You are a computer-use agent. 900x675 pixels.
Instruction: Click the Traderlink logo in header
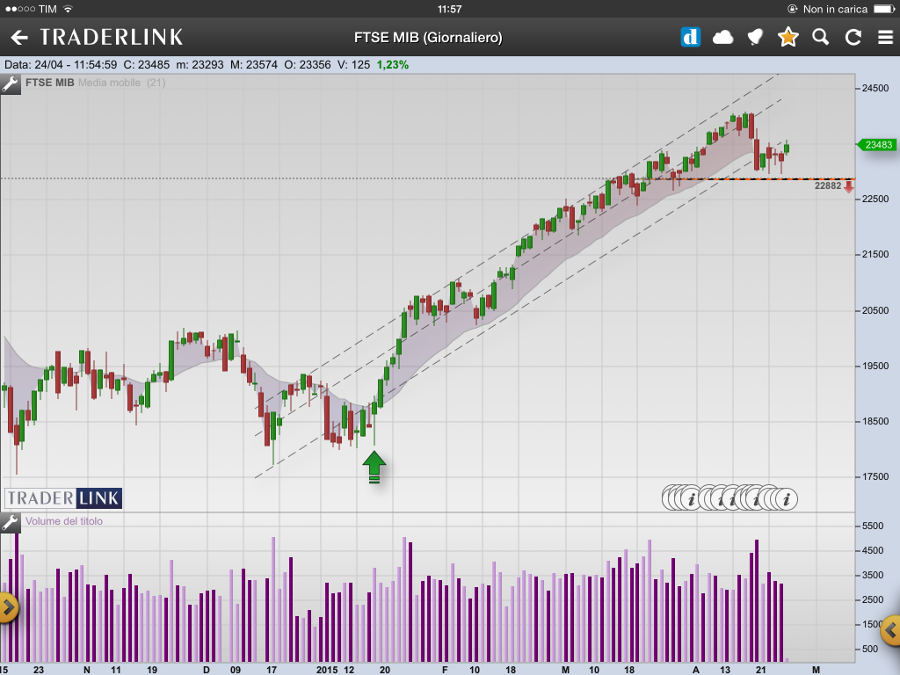click(x=111, y=38)
